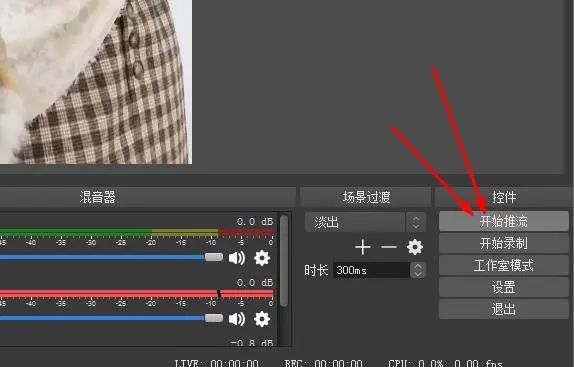This screenshot has width=574, height=367.
Task: Click the LIVE: 00:00:00 status text
Action: pos(216,363)
